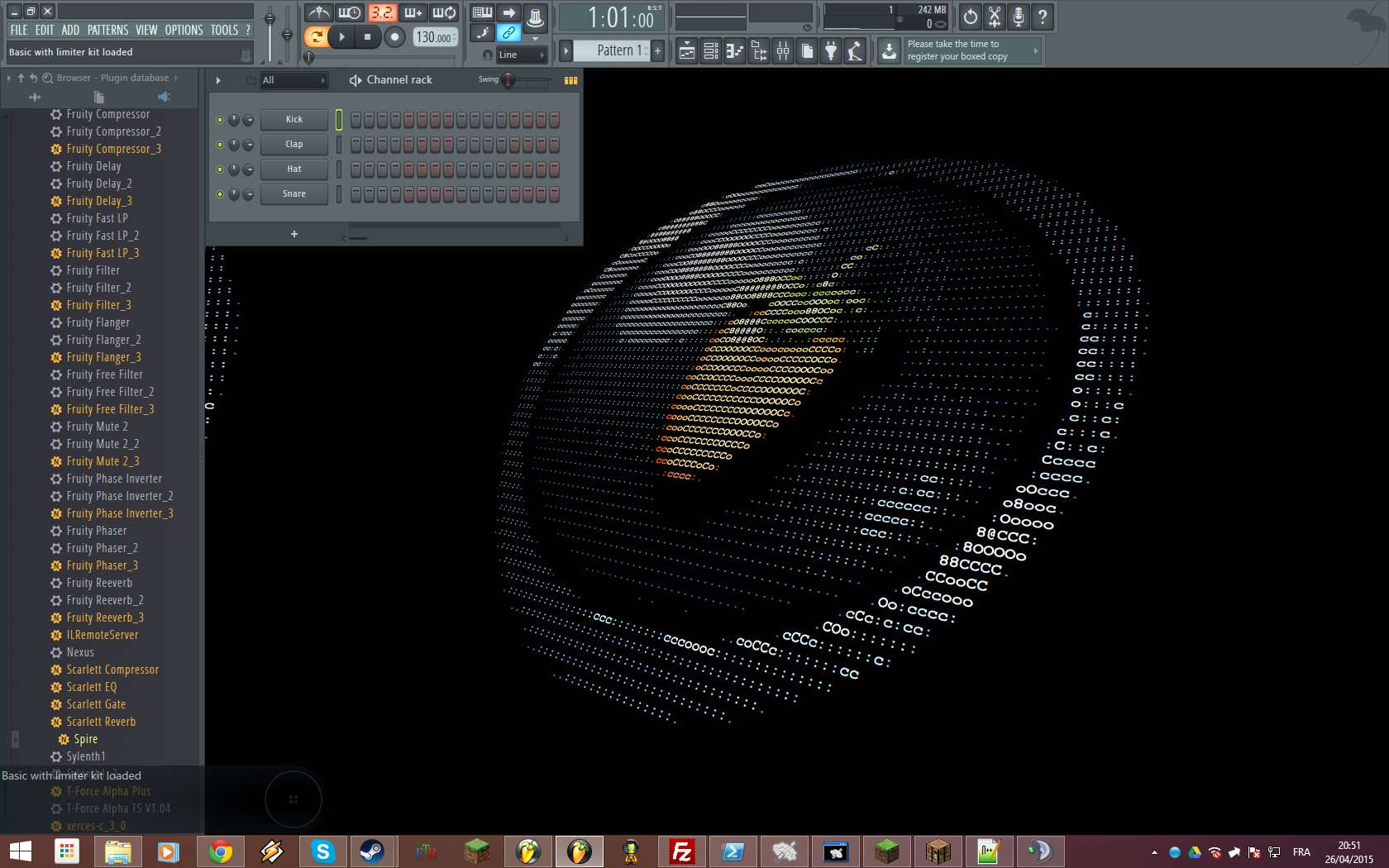1389x868 pixels.
Task: Open the VIEW menu
Action: [146, 30]
